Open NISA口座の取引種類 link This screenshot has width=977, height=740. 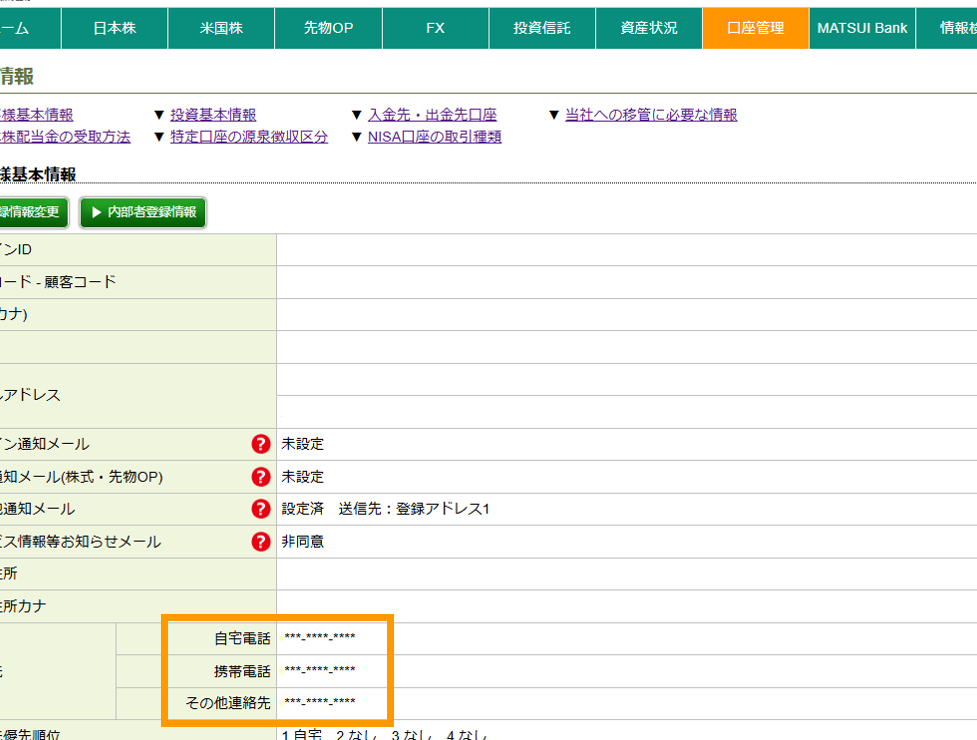coord(434,136)
